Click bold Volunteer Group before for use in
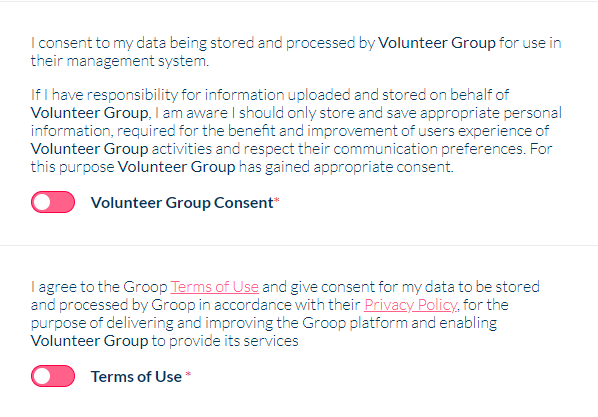The image size is (598, 417). 437,43
